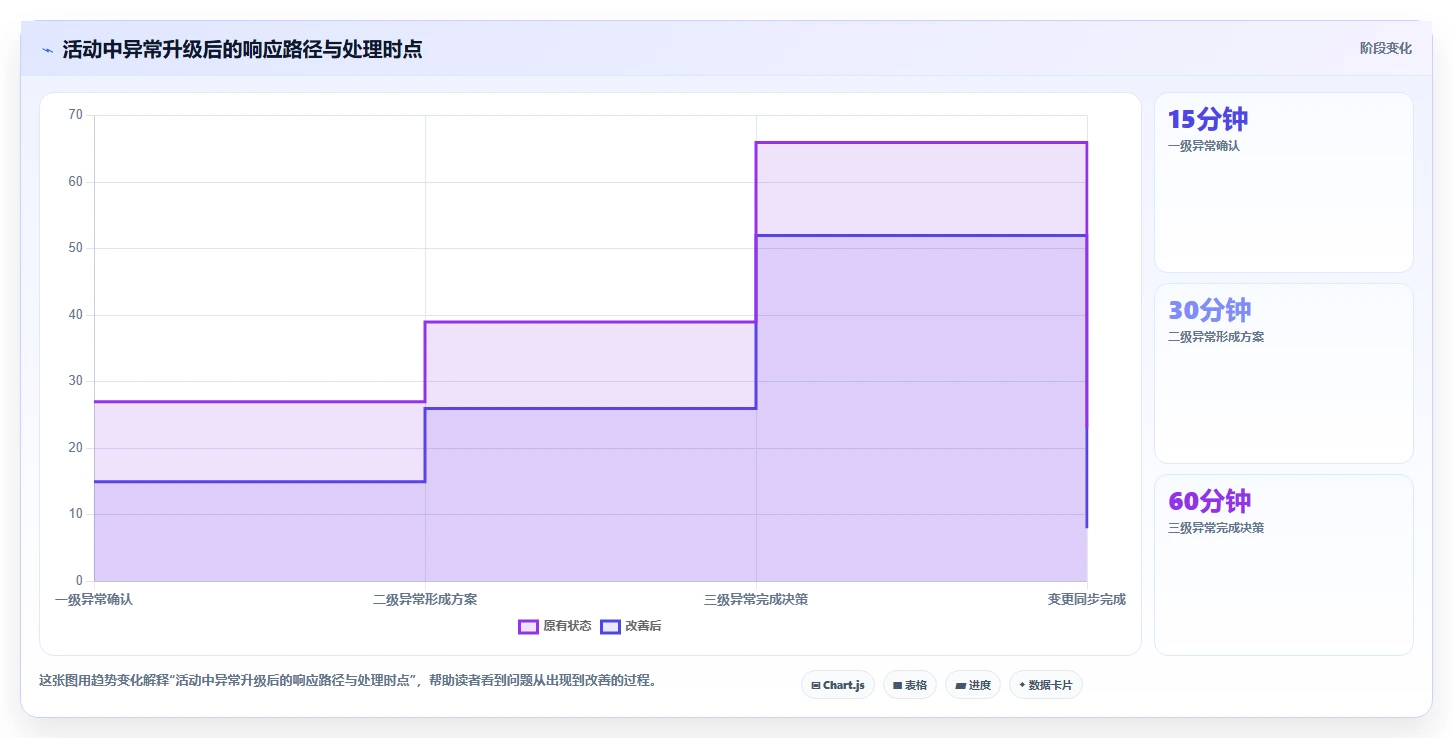
Task: Click the 二级异常形成方案 card caption
Action: click(x=1216, y=337)
